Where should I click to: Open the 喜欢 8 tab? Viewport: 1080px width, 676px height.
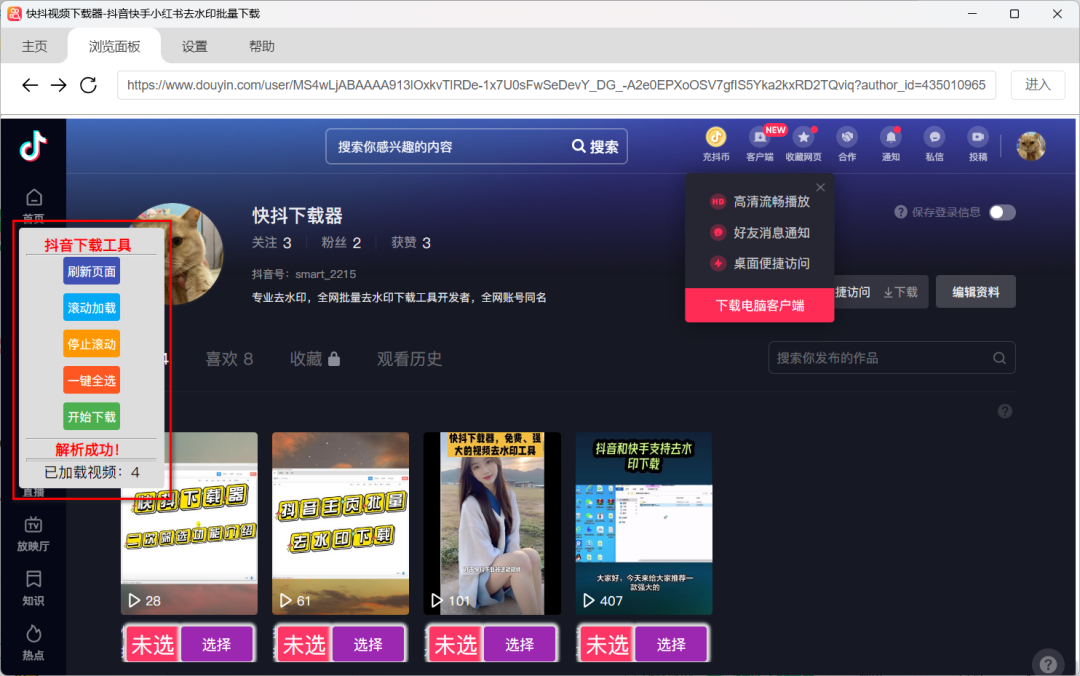coord(229,358)
